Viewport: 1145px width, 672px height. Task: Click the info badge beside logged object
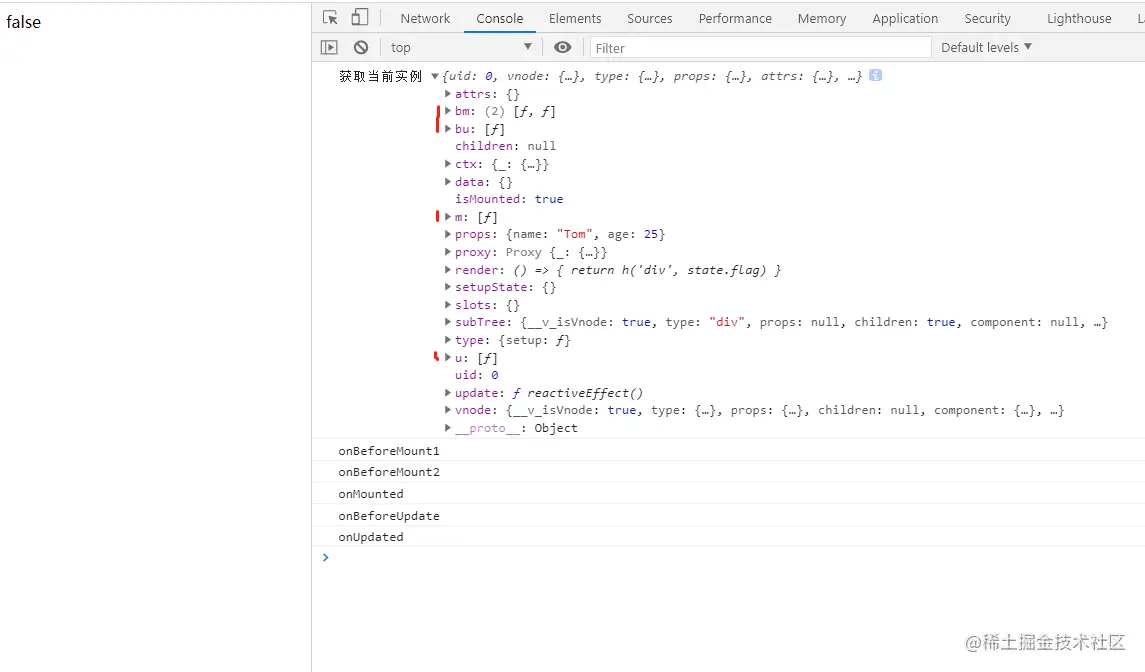(x=876, y=75)
